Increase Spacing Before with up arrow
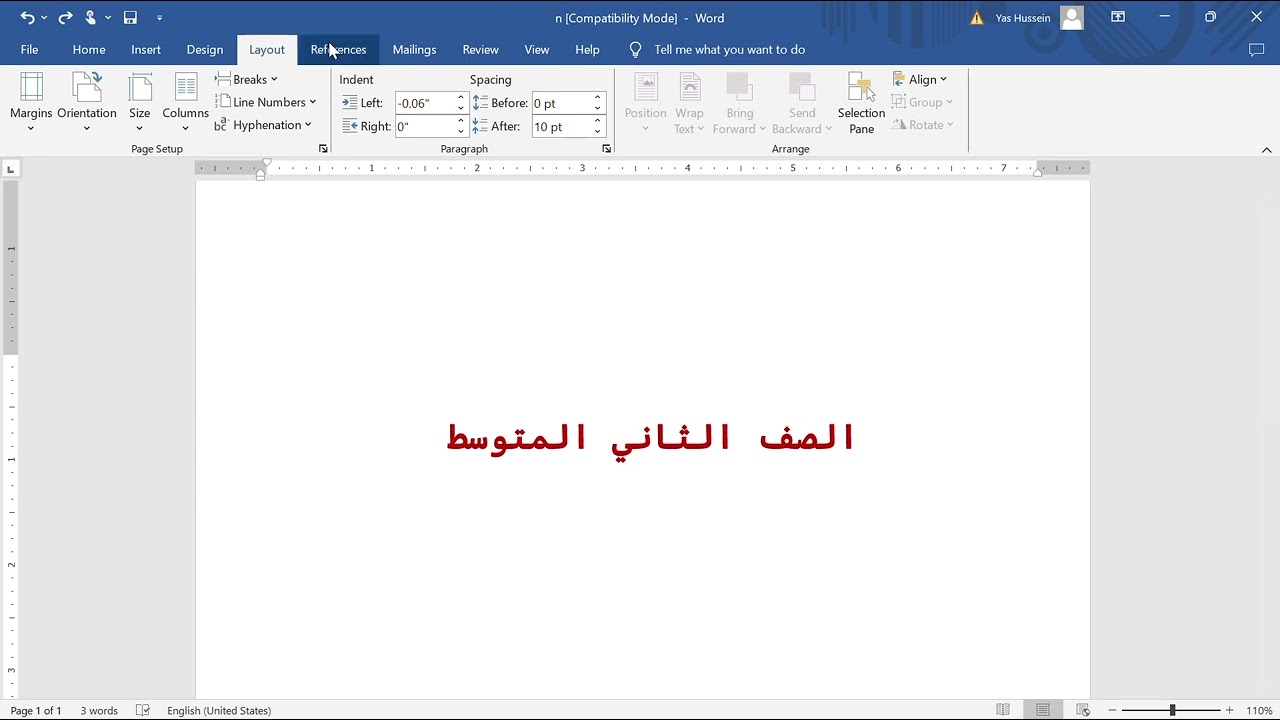1280x720 pixels. [597, 98]
